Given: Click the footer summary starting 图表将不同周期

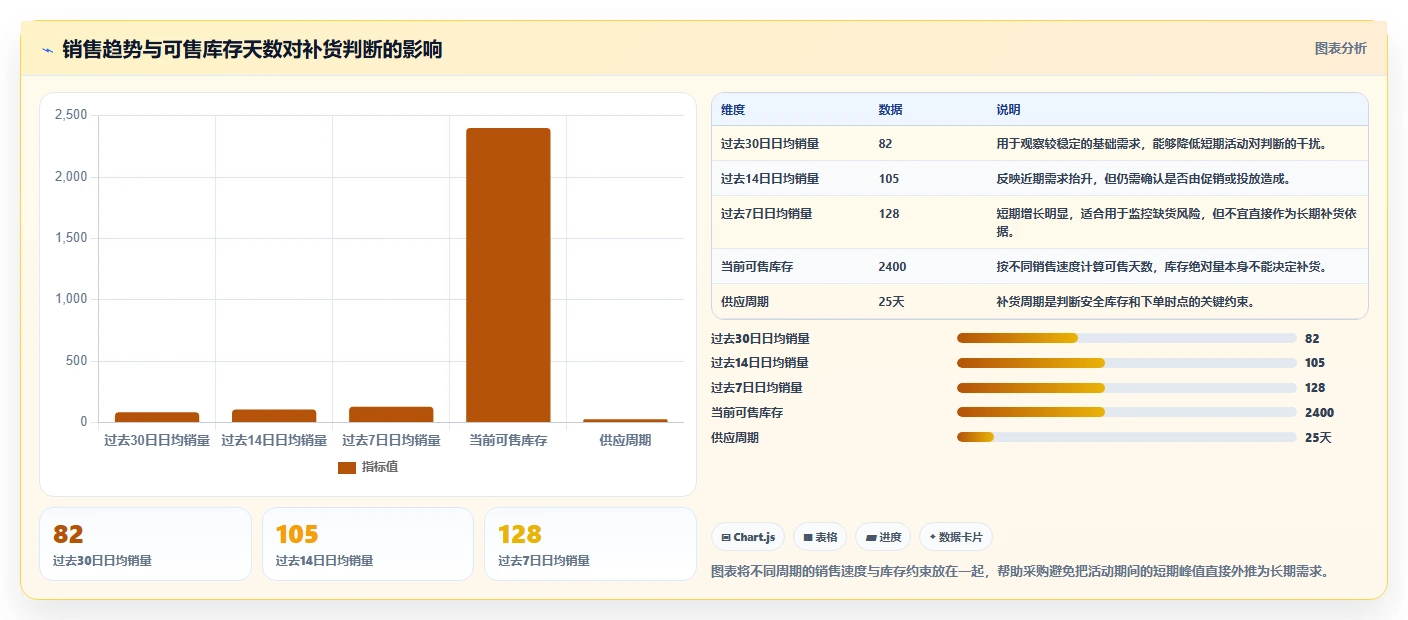Looking at the screenshot, I should tap(1020, 571).
